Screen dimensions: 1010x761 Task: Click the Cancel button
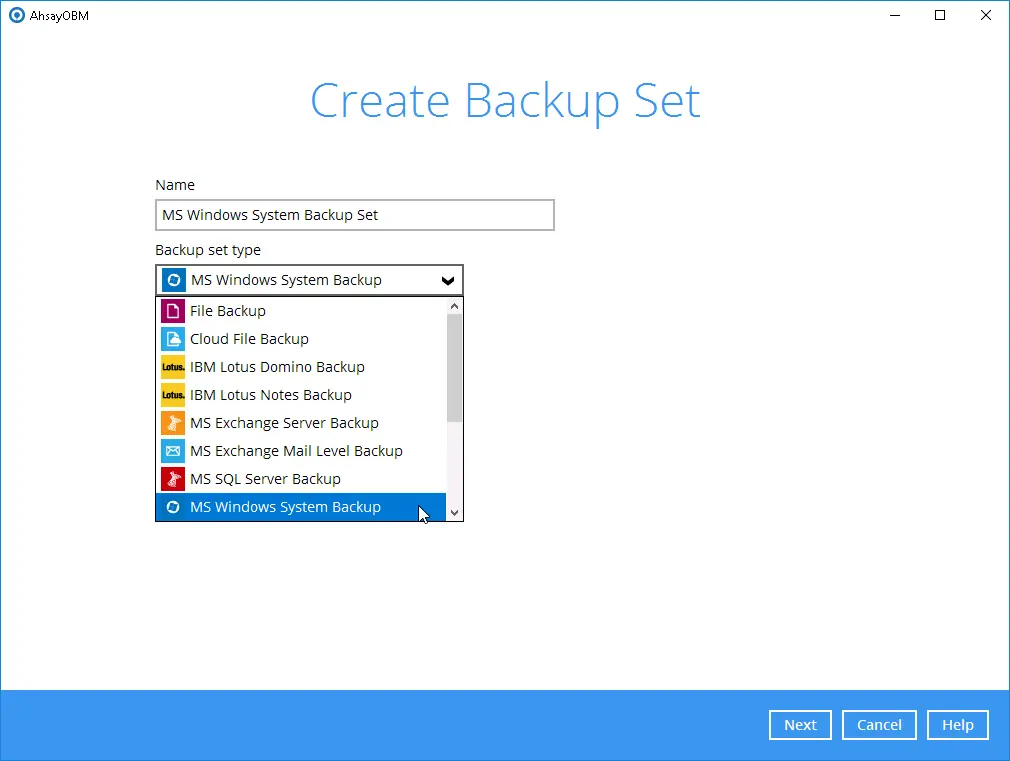[879, 725]
